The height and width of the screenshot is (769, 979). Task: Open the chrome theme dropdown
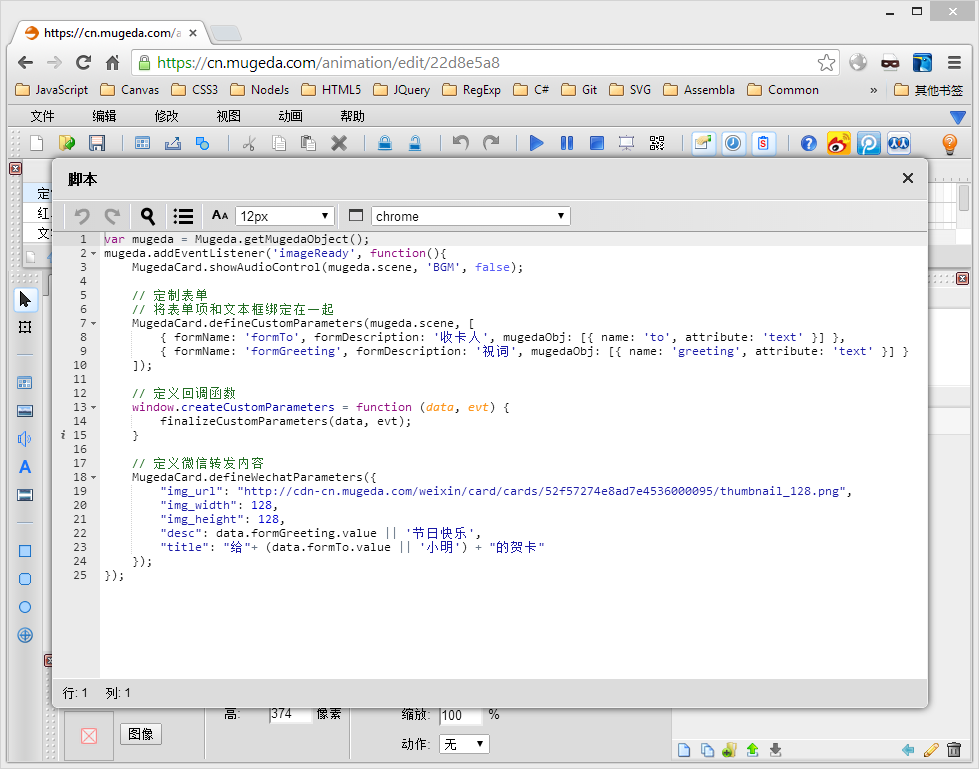470,216
